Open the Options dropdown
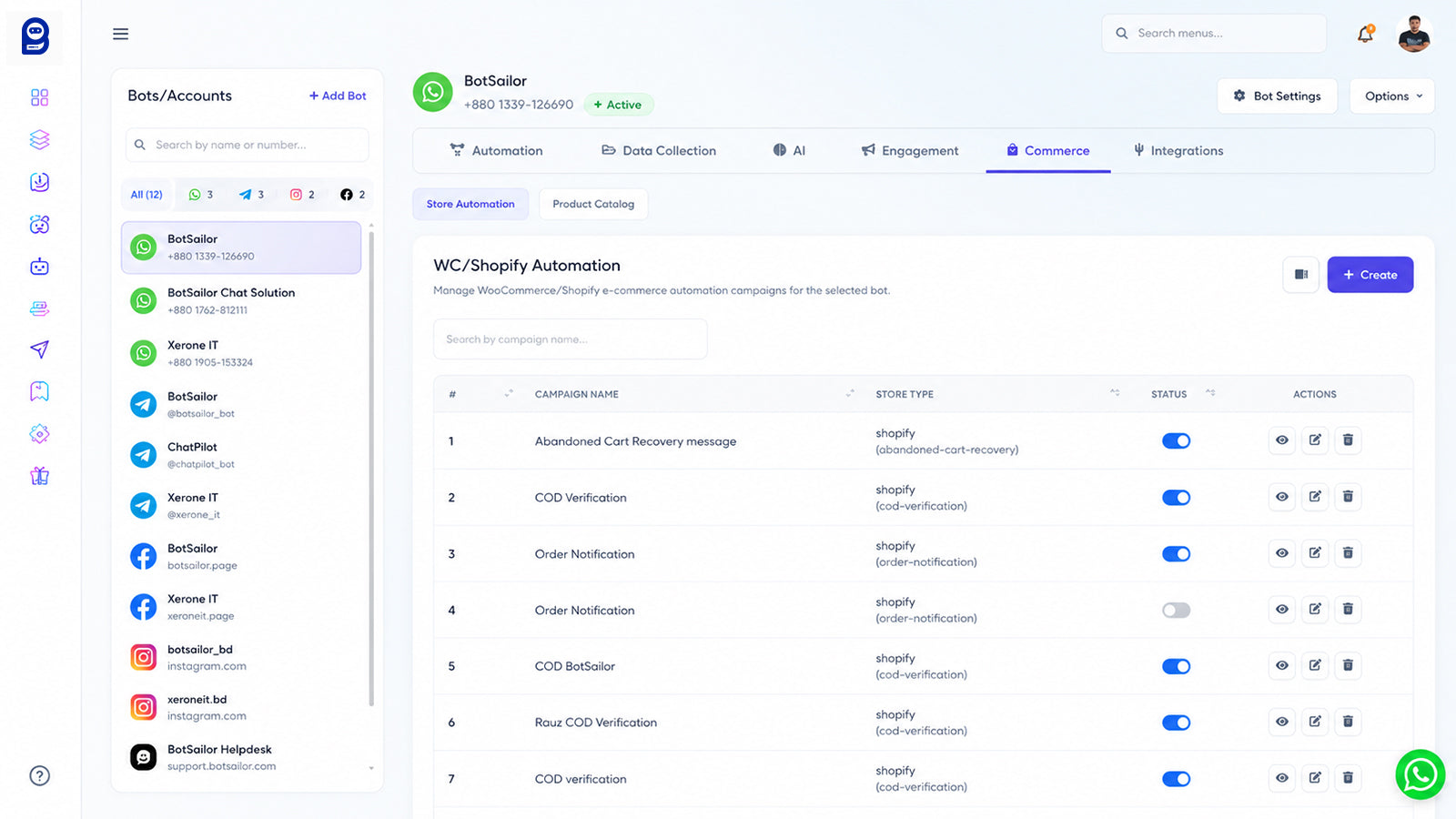Screen dimensions: 1456x819 click(x=1392, y=96)
